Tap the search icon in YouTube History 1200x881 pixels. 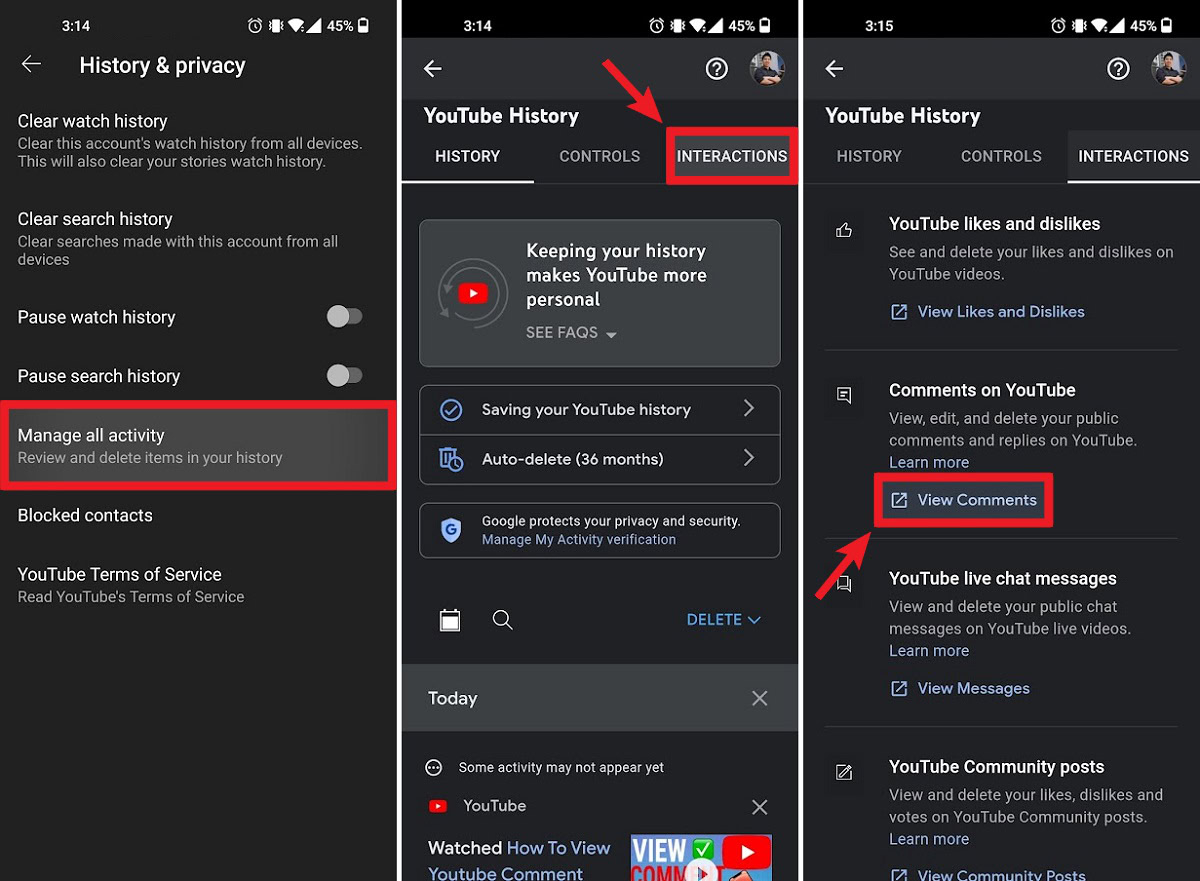pos(502,619)
